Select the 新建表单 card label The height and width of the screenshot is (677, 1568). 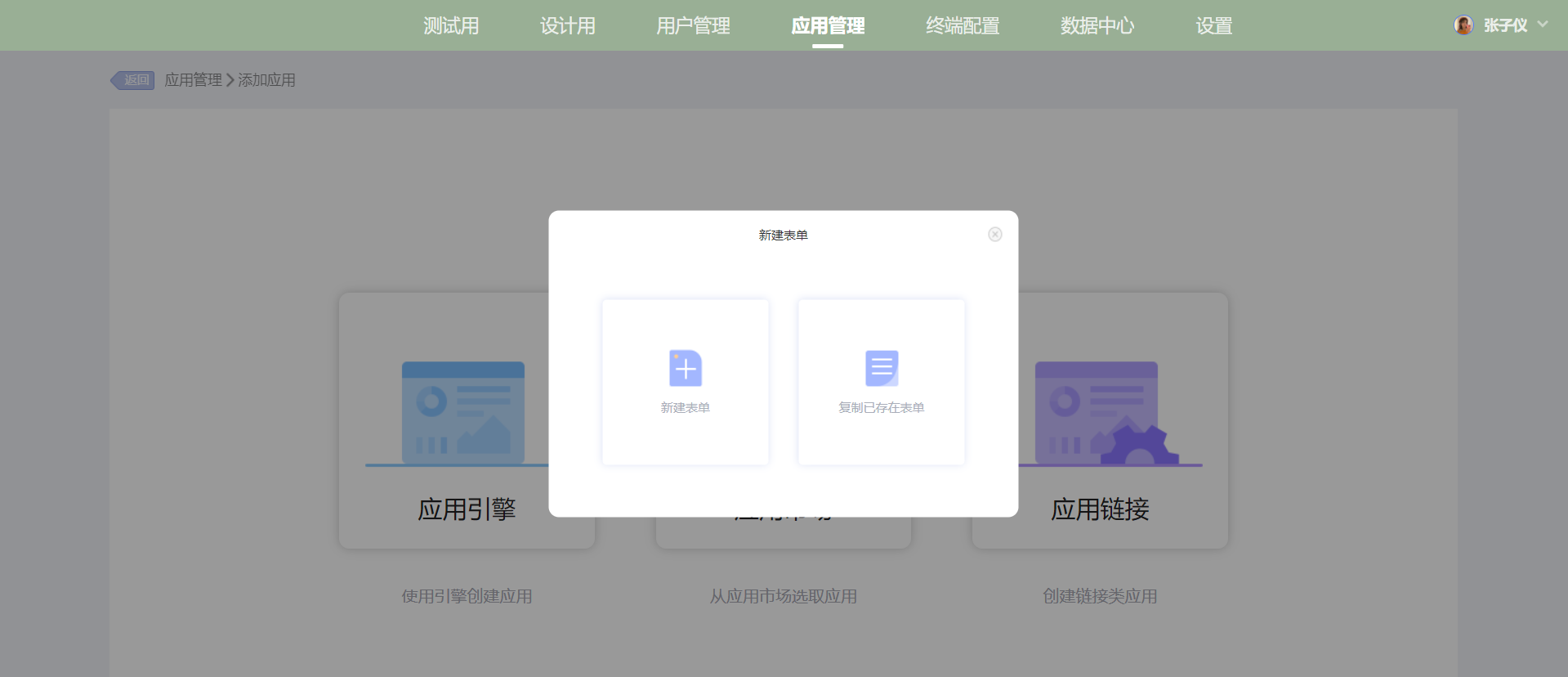pos(686,407)
